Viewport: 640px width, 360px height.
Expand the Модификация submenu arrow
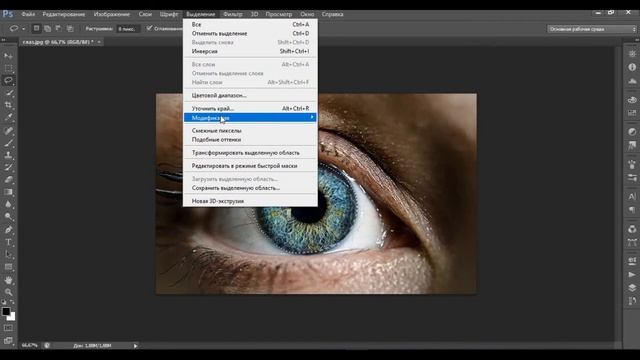point(312,118)
